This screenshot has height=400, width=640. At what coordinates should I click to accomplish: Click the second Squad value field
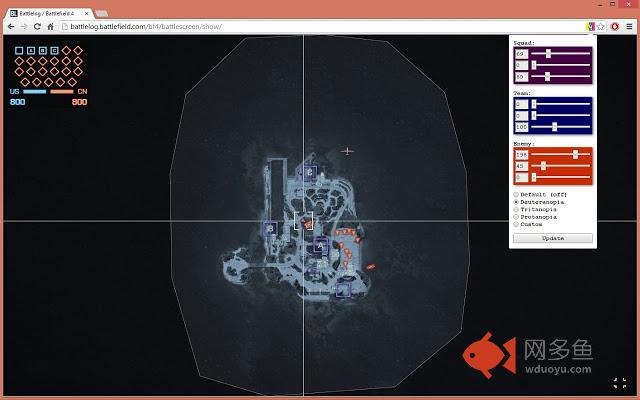pyautogui.click(x=521, y=65)
